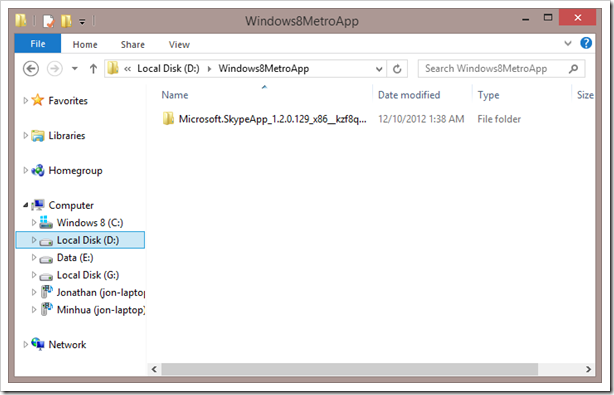Image resolution: width=614 pixels, height=395 pixels.
Task: Select Local Disk (D:) in breadcrumb
Action: point(168,69)
